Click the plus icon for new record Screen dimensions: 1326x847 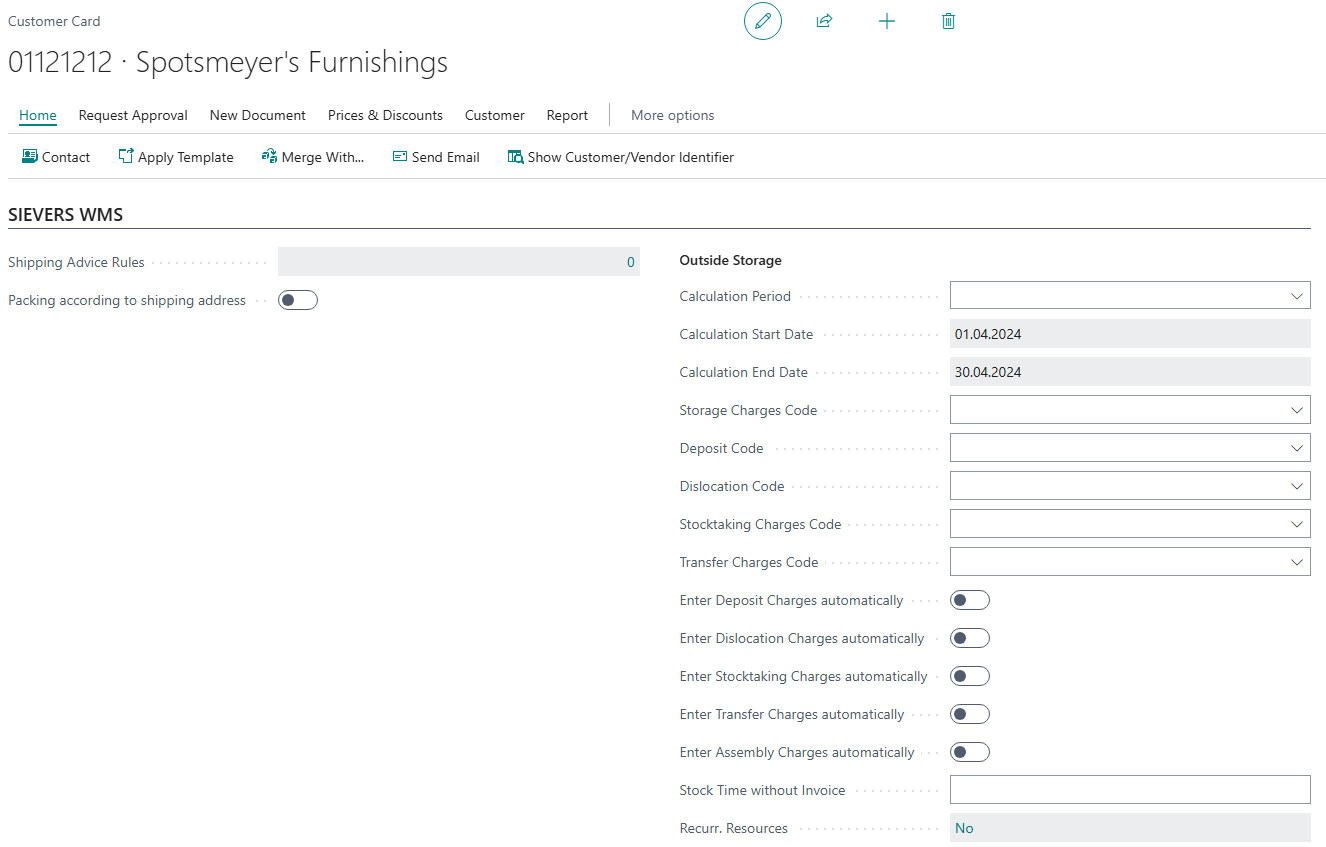click(x=887, y=21)
